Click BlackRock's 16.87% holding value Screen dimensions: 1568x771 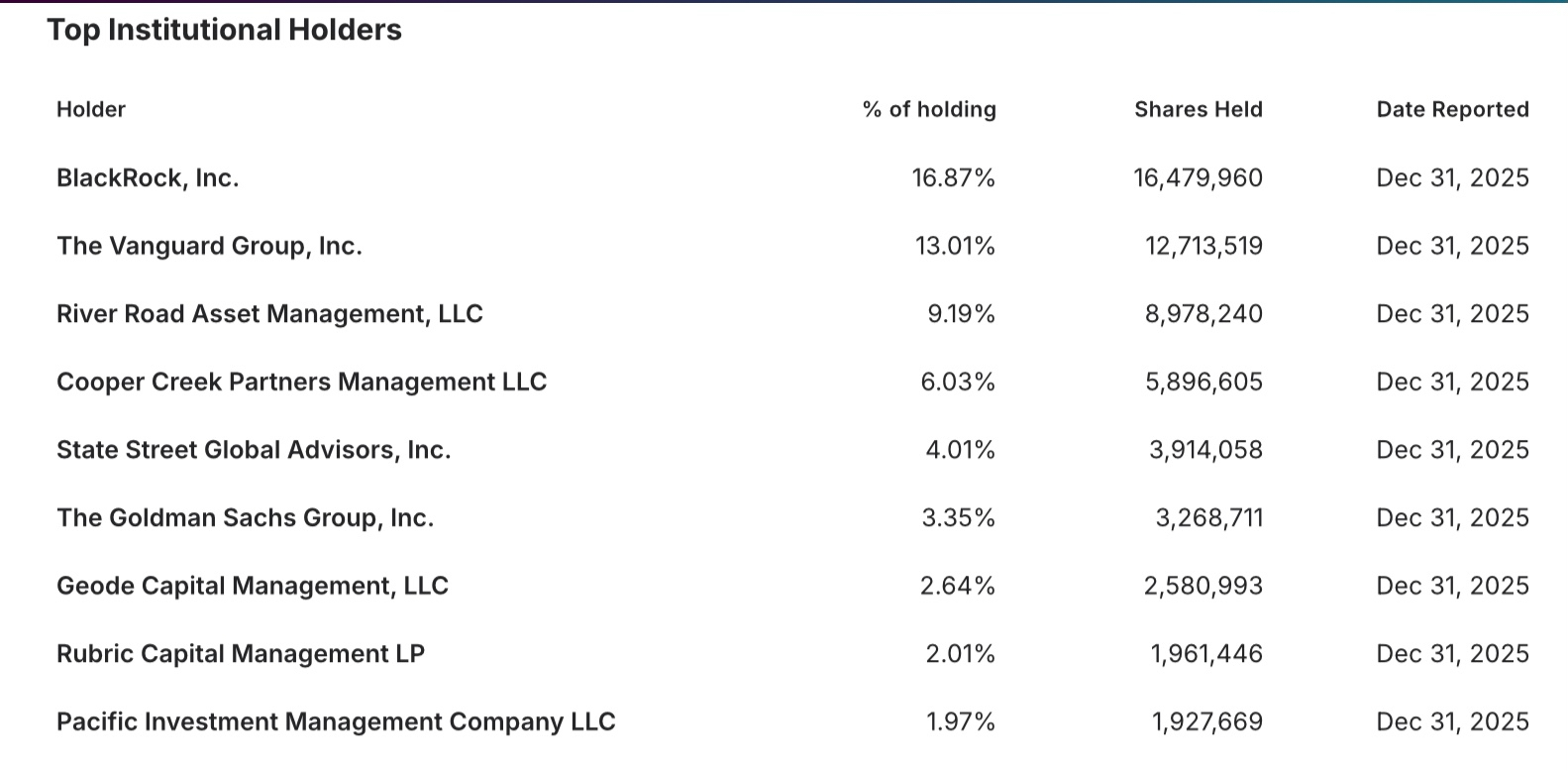[953, 178]
